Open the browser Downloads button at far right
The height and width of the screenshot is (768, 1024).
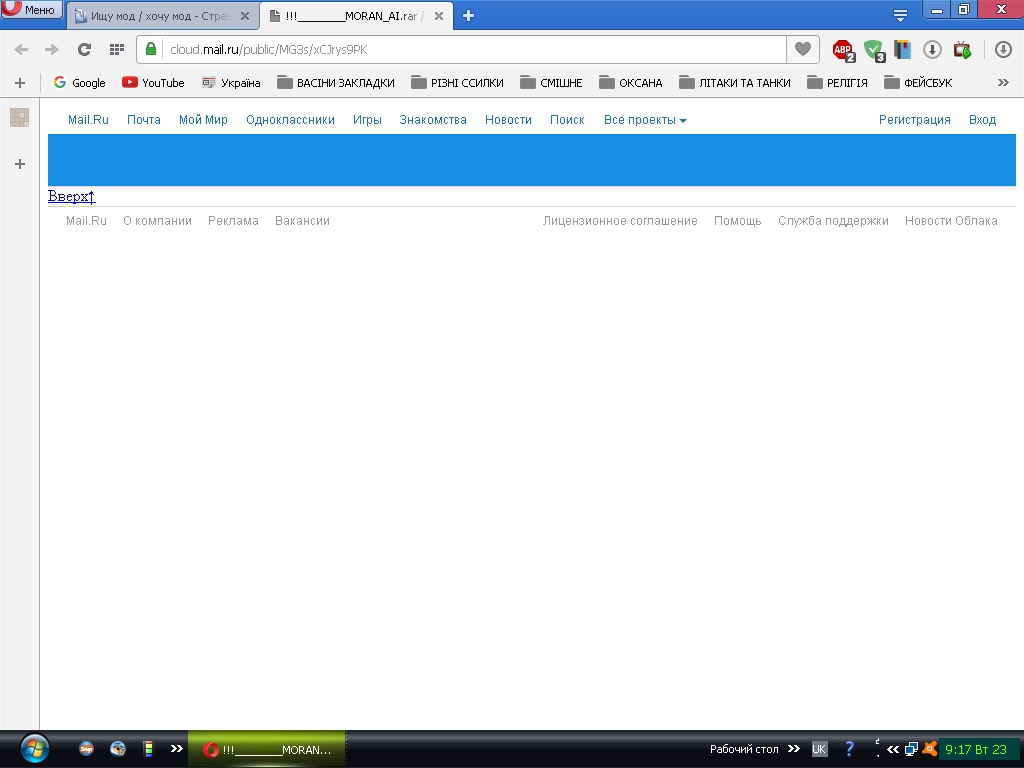(1003, 50)
